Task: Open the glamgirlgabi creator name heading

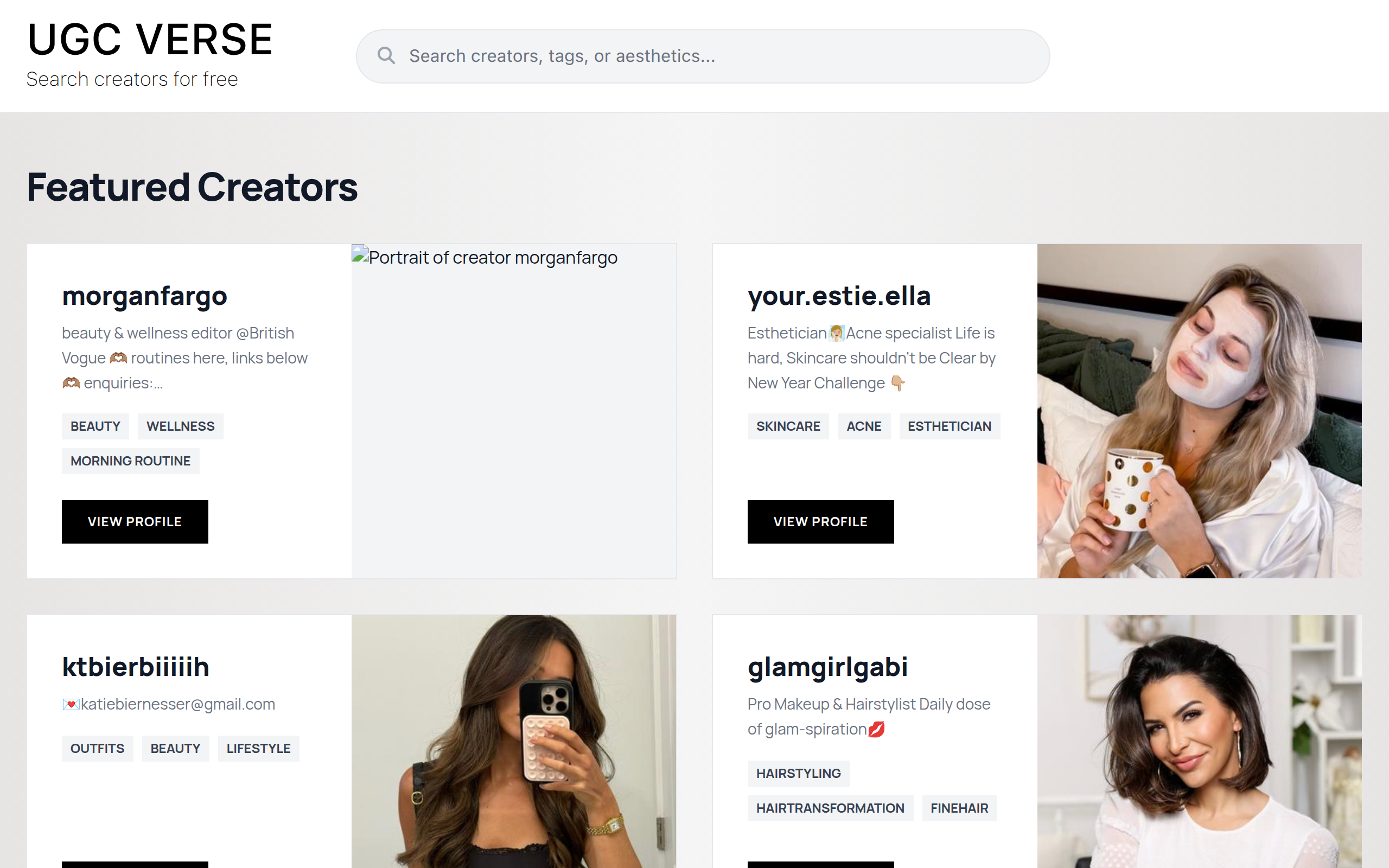Action: [x=827, y=667]
